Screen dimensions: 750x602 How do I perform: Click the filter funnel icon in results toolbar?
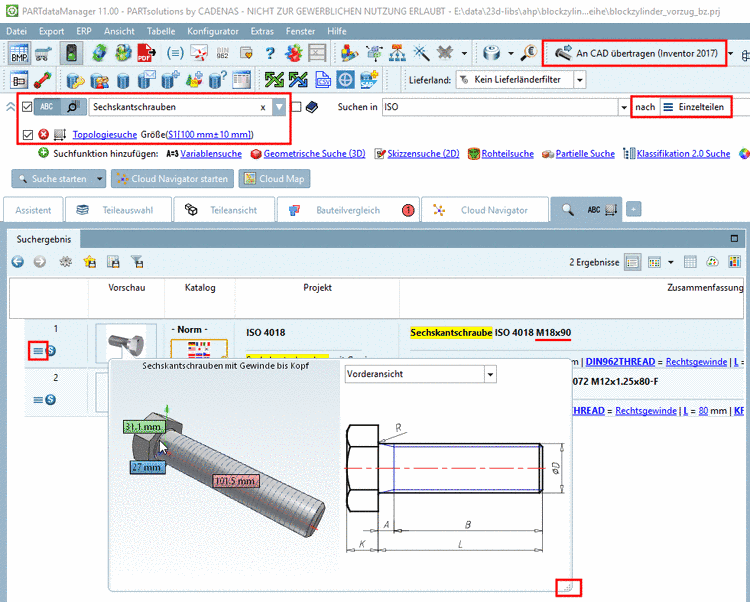[x=137, y=261]
